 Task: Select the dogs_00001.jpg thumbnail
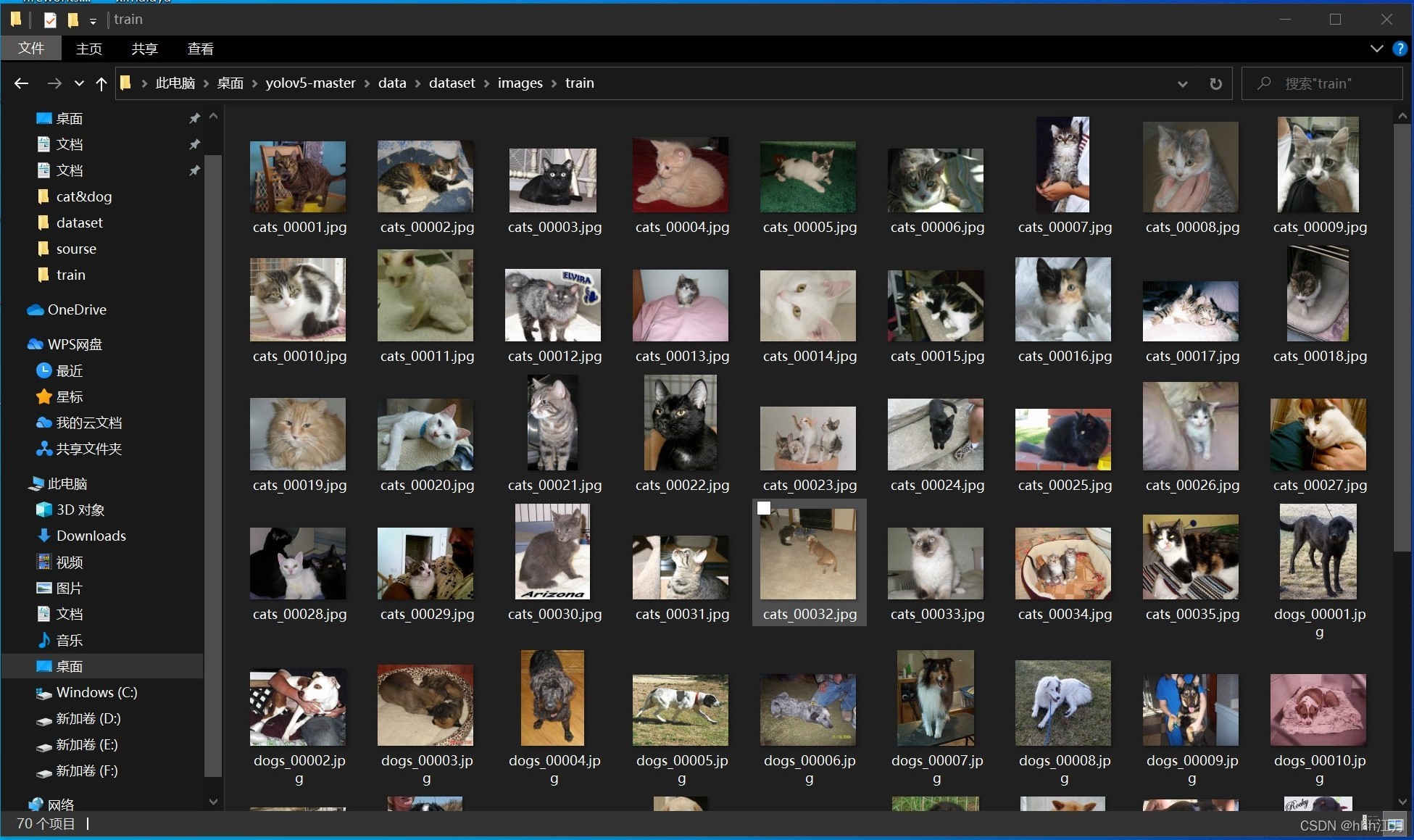[x=1318, y=552]
